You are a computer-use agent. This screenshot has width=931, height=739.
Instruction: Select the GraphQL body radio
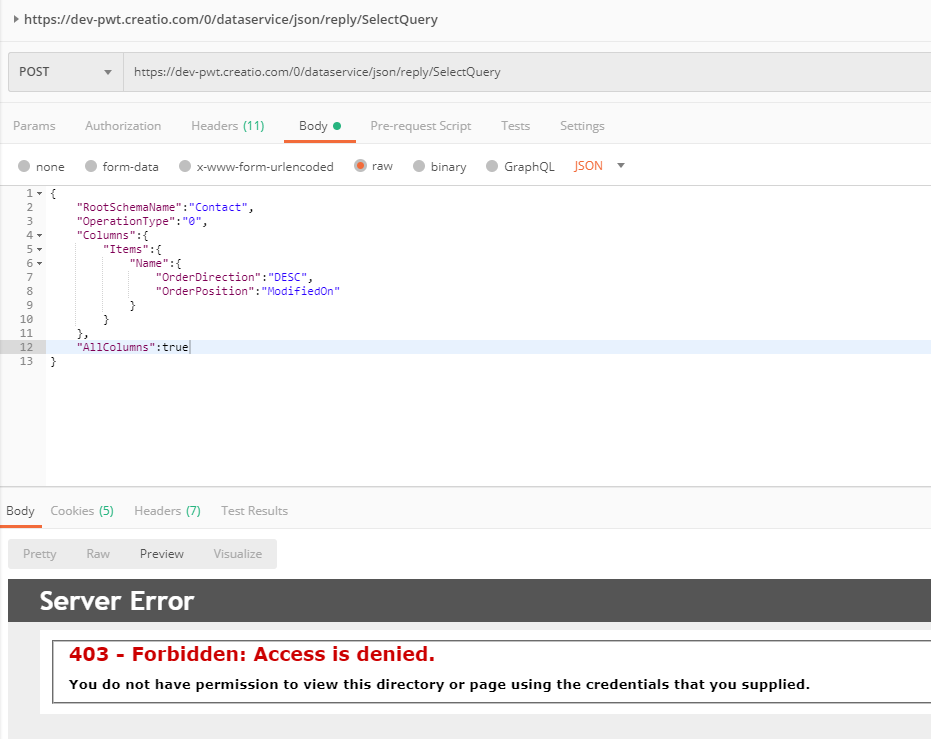tap(492, 166)
